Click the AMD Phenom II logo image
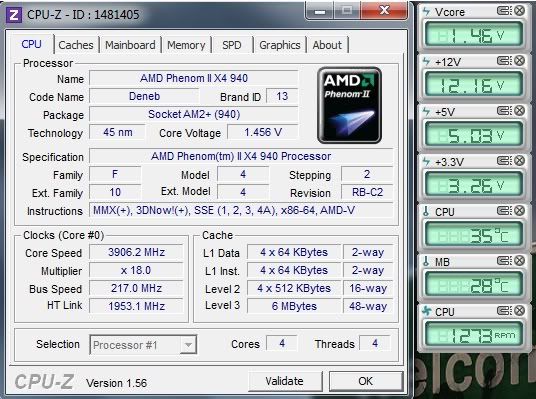The image size is (536, 399). (349, 105)
